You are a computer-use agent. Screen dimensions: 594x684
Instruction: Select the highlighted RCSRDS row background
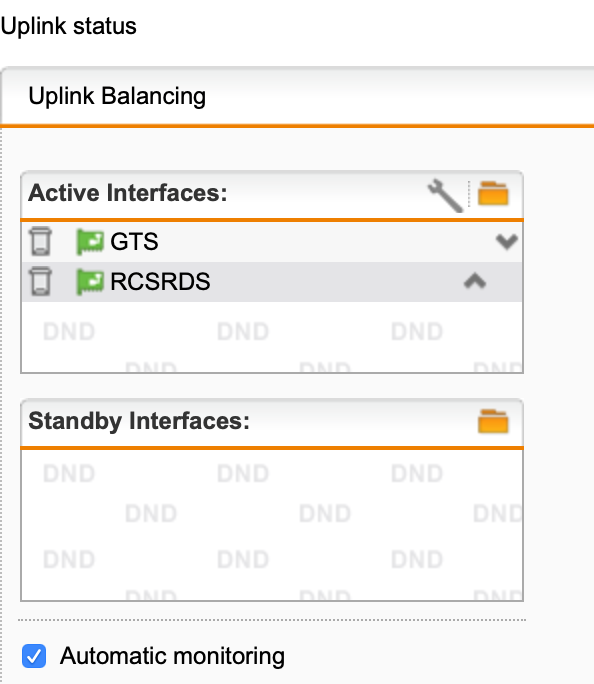click(272, 281)
